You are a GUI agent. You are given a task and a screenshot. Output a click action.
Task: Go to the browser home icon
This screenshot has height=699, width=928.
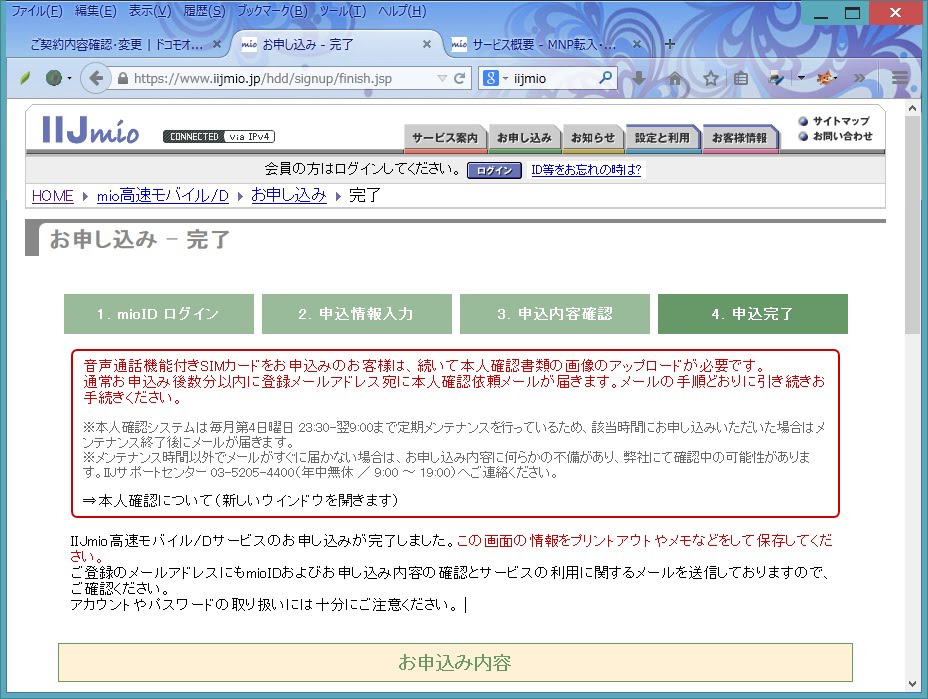(x=675, y=78)
